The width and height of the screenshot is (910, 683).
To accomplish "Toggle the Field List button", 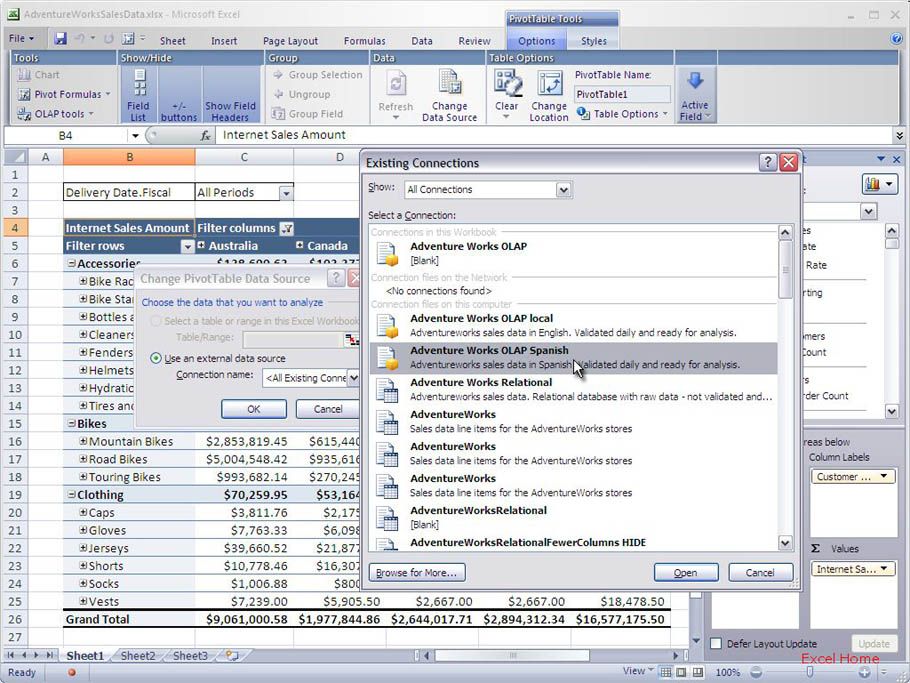I will click(138, 95).
